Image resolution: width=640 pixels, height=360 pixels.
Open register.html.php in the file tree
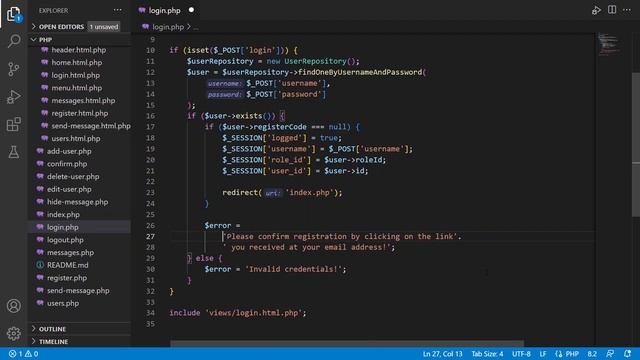pos(80,113)
